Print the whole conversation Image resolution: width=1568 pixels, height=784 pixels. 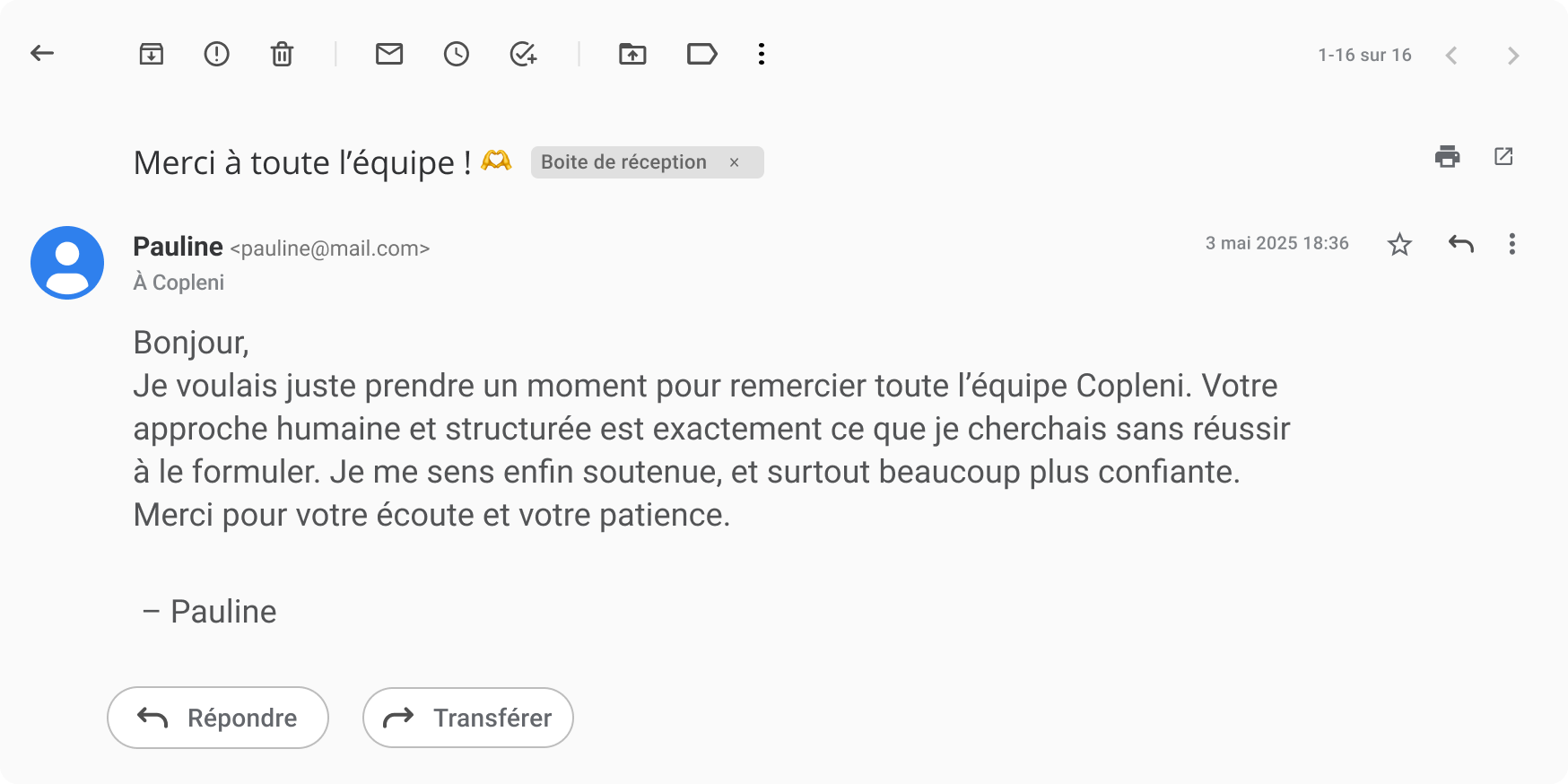click(1447, 156)
